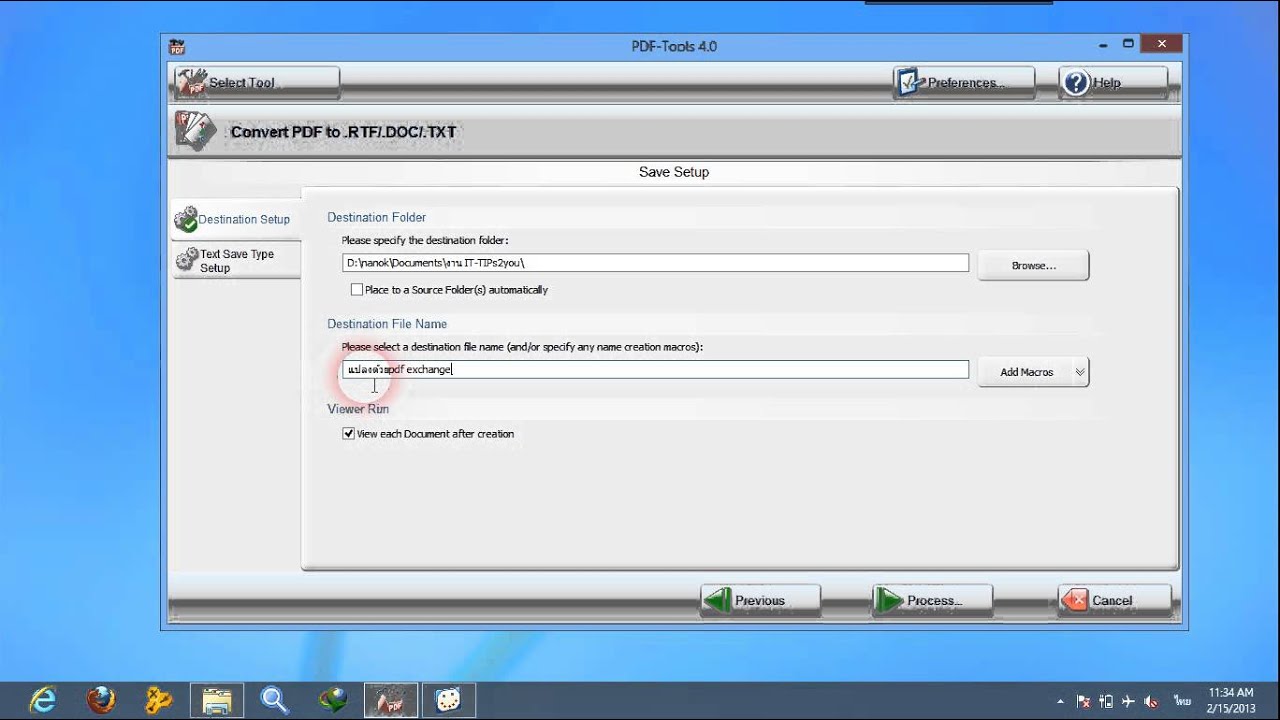Image resolution: width=1280 pixels, height=720 pixels.
Task: Click the Text Save Type Setup gear icon
Action: [186, 260]
